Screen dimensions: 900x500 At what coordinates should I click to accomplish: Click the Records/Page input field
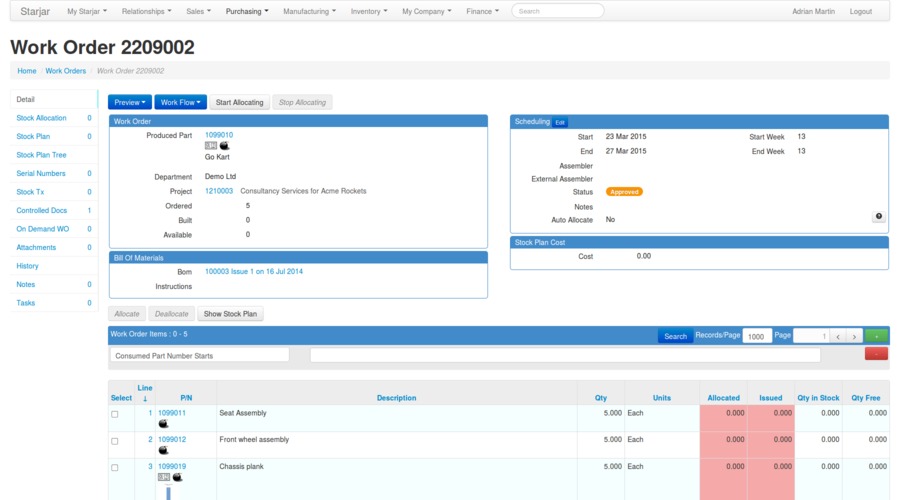click(756, 337)
